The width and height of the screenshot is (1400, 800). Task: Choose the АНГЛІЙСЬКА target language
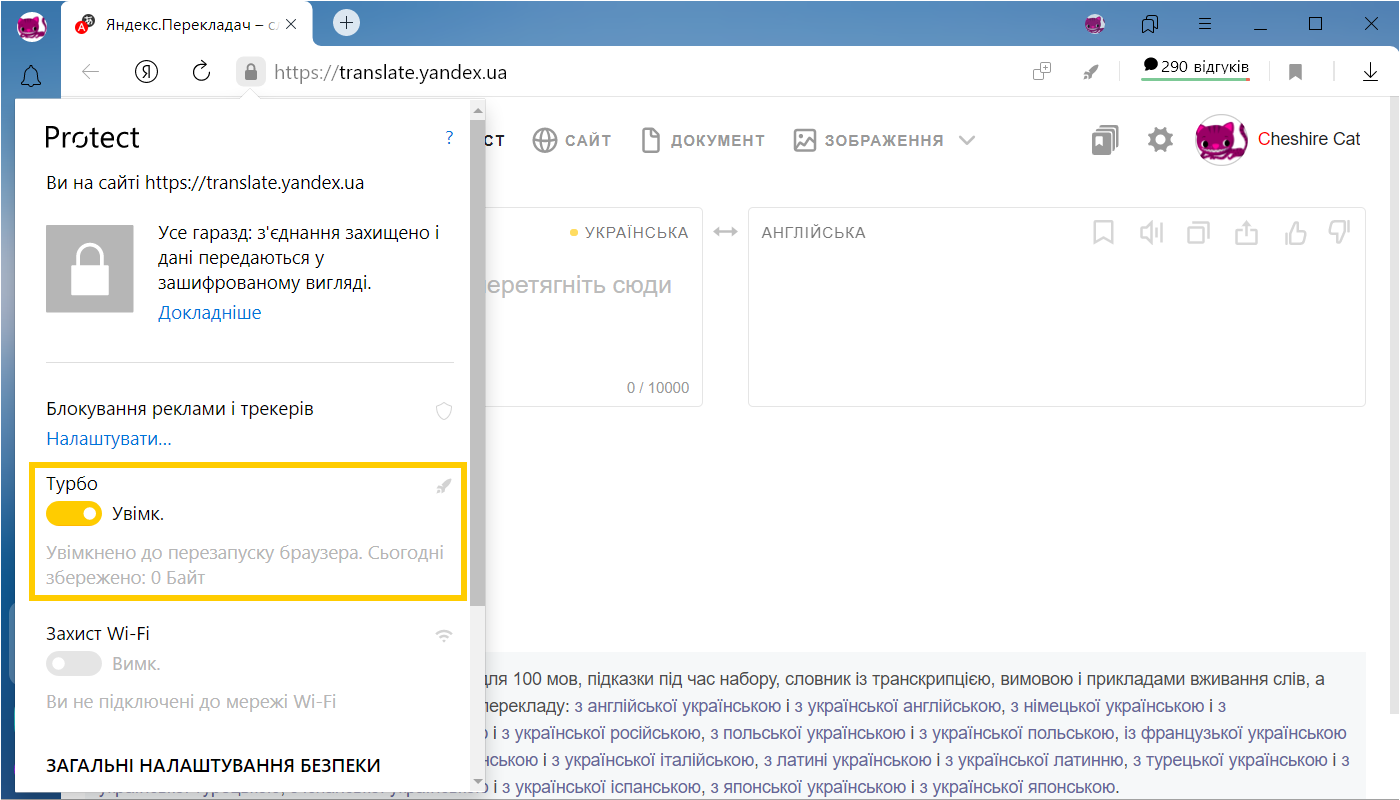pyautogui.click(x=814, y=232)
